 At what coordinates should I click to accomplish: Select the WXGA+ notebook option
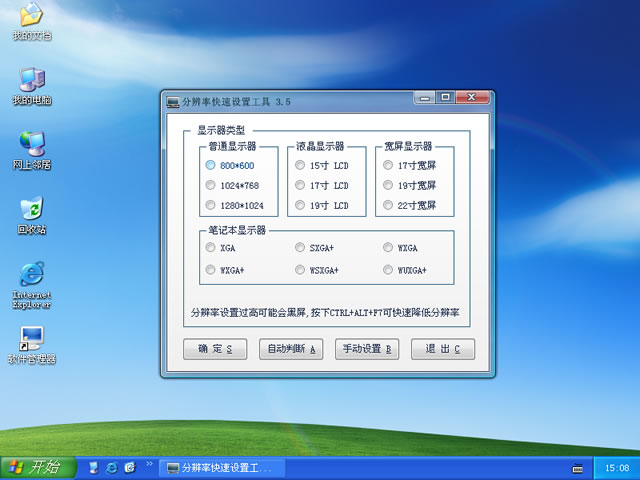[225, 270]
